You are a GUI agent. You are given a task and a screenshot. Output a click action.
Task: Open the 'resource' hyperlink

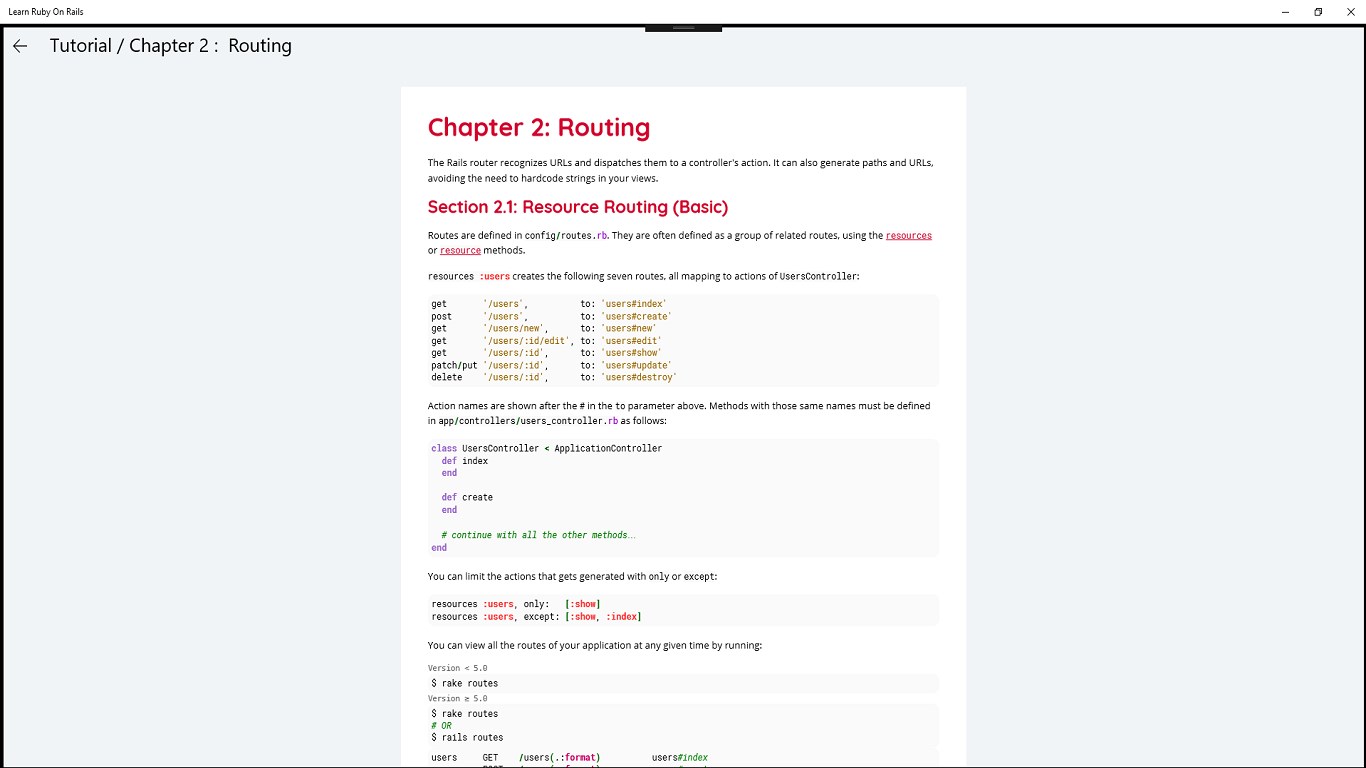(460, 251)
